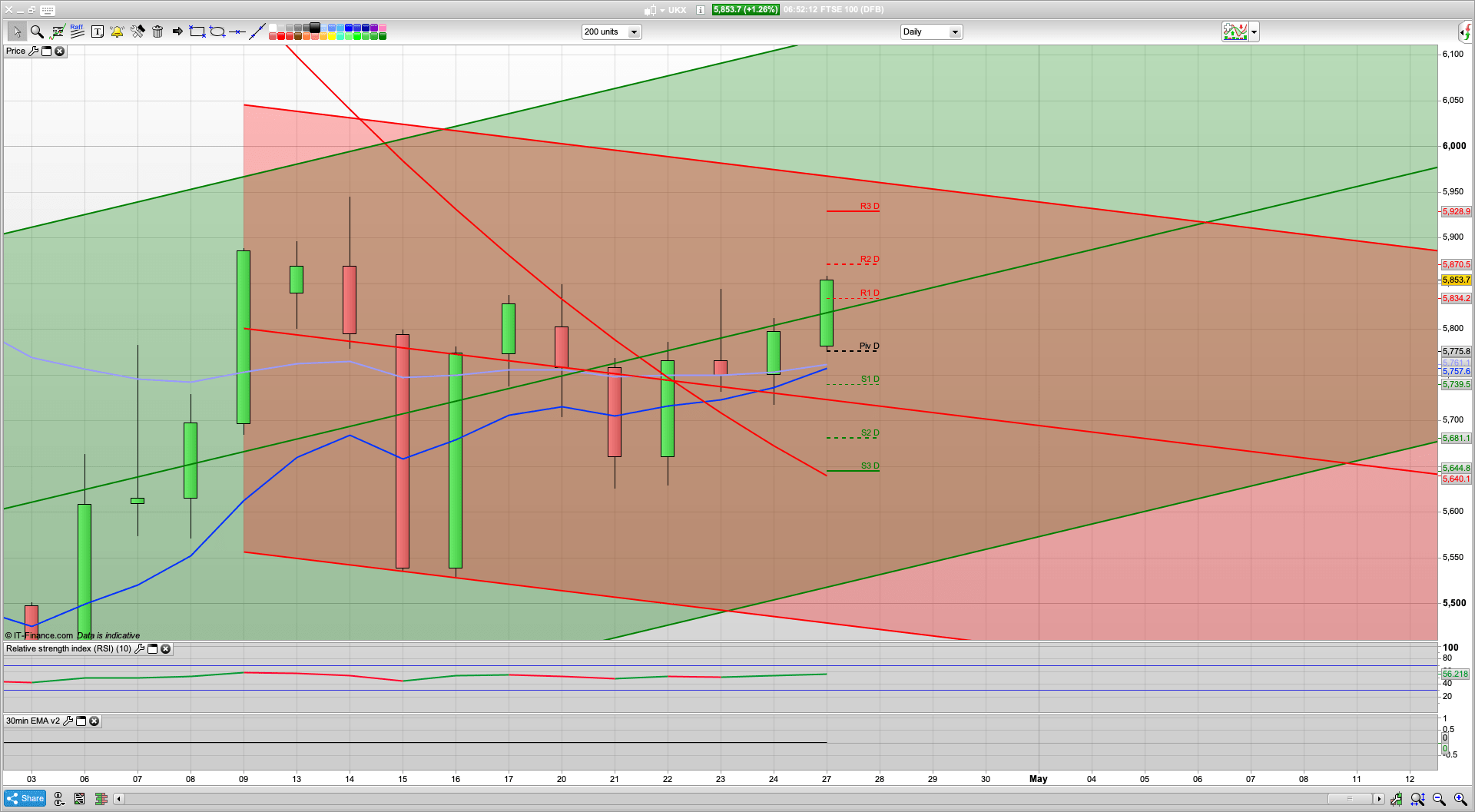Select the ellipse drawing tool
The height and width of the screenshot is (812, 1475).
[x=217, y=31]
